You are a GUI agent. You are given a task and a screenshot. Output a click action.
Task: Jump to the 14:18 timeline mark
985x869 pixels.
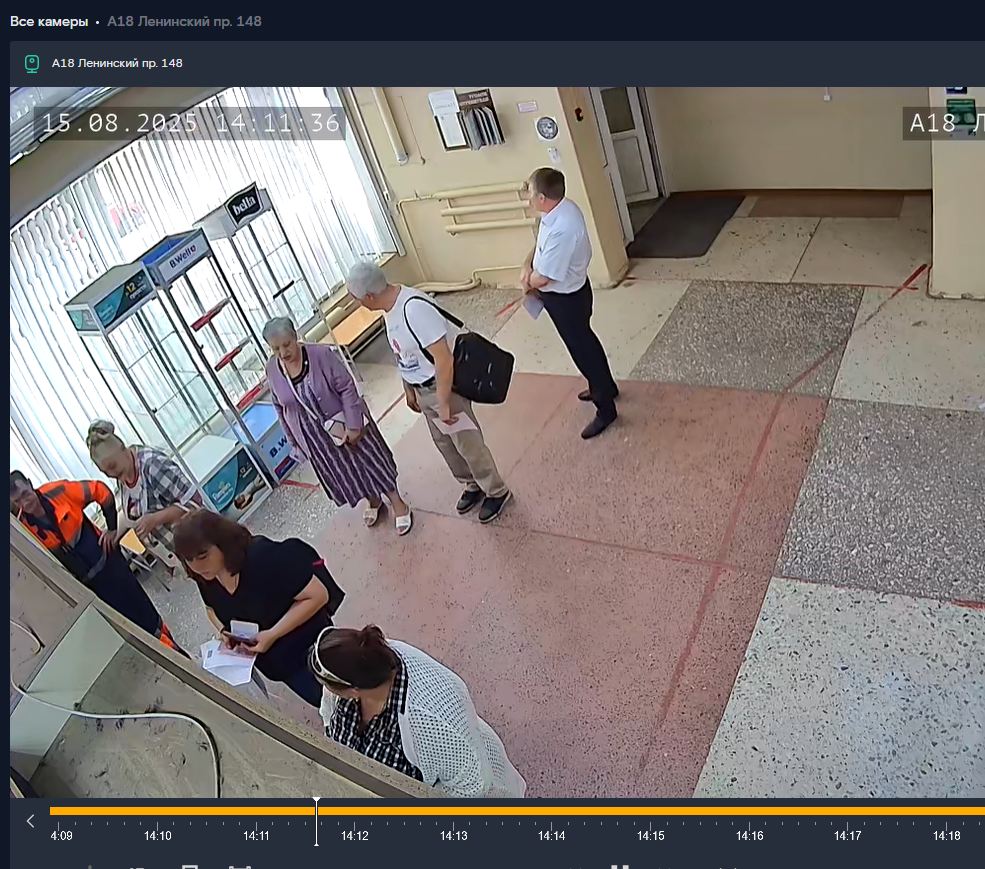click(947, 836)
